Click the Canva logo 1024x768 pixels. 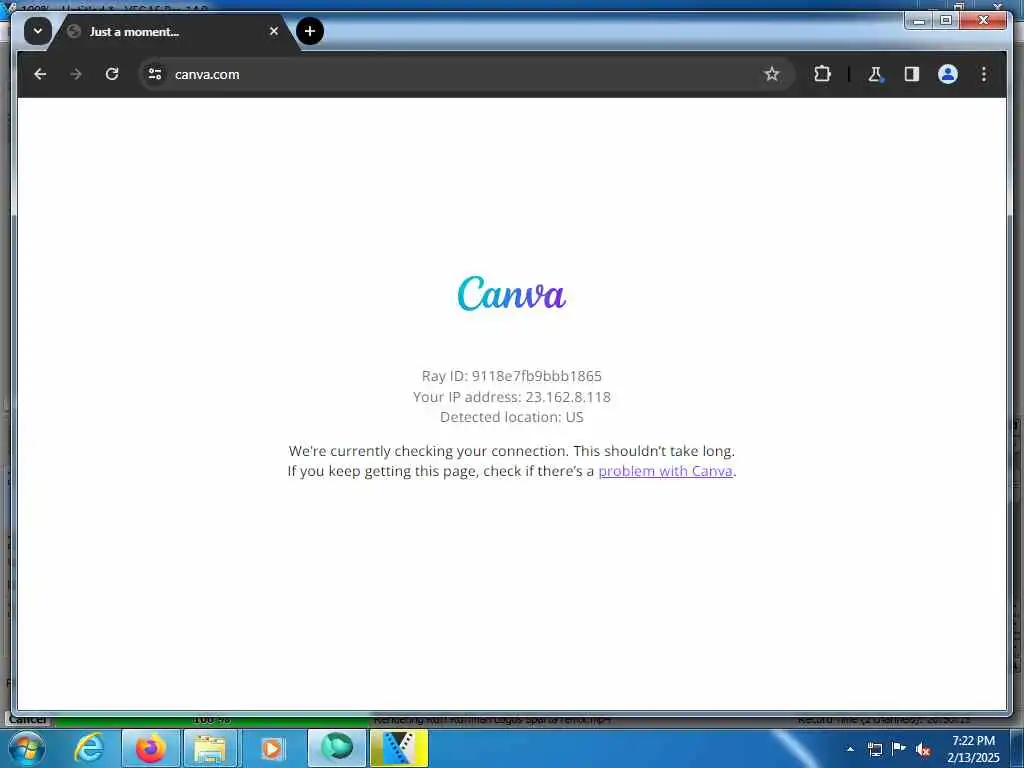(x=511, y=293)
